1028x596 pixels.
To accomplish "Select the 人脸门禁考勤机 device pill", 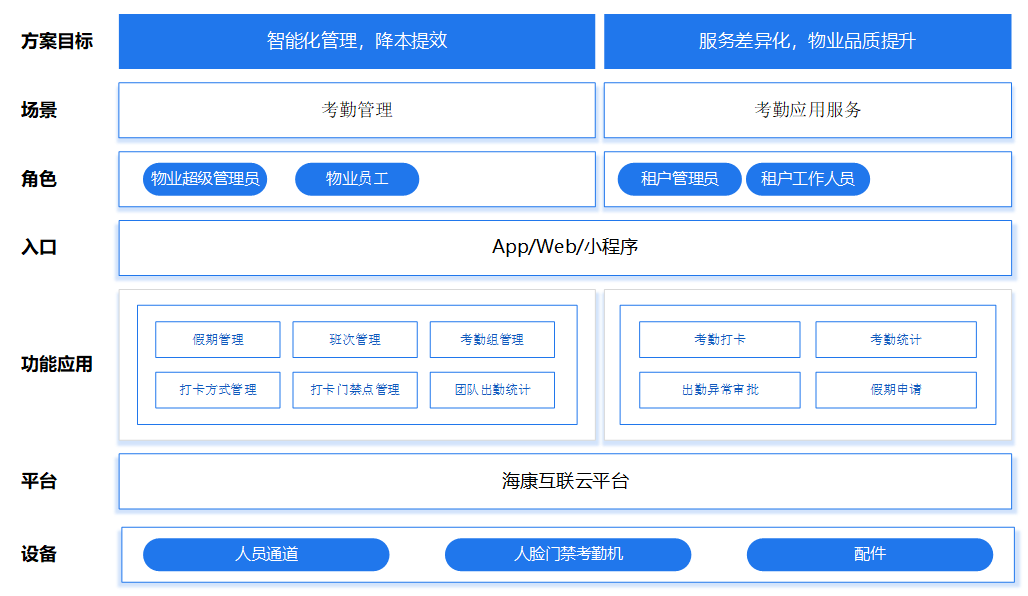I will (x=567, y=554).
